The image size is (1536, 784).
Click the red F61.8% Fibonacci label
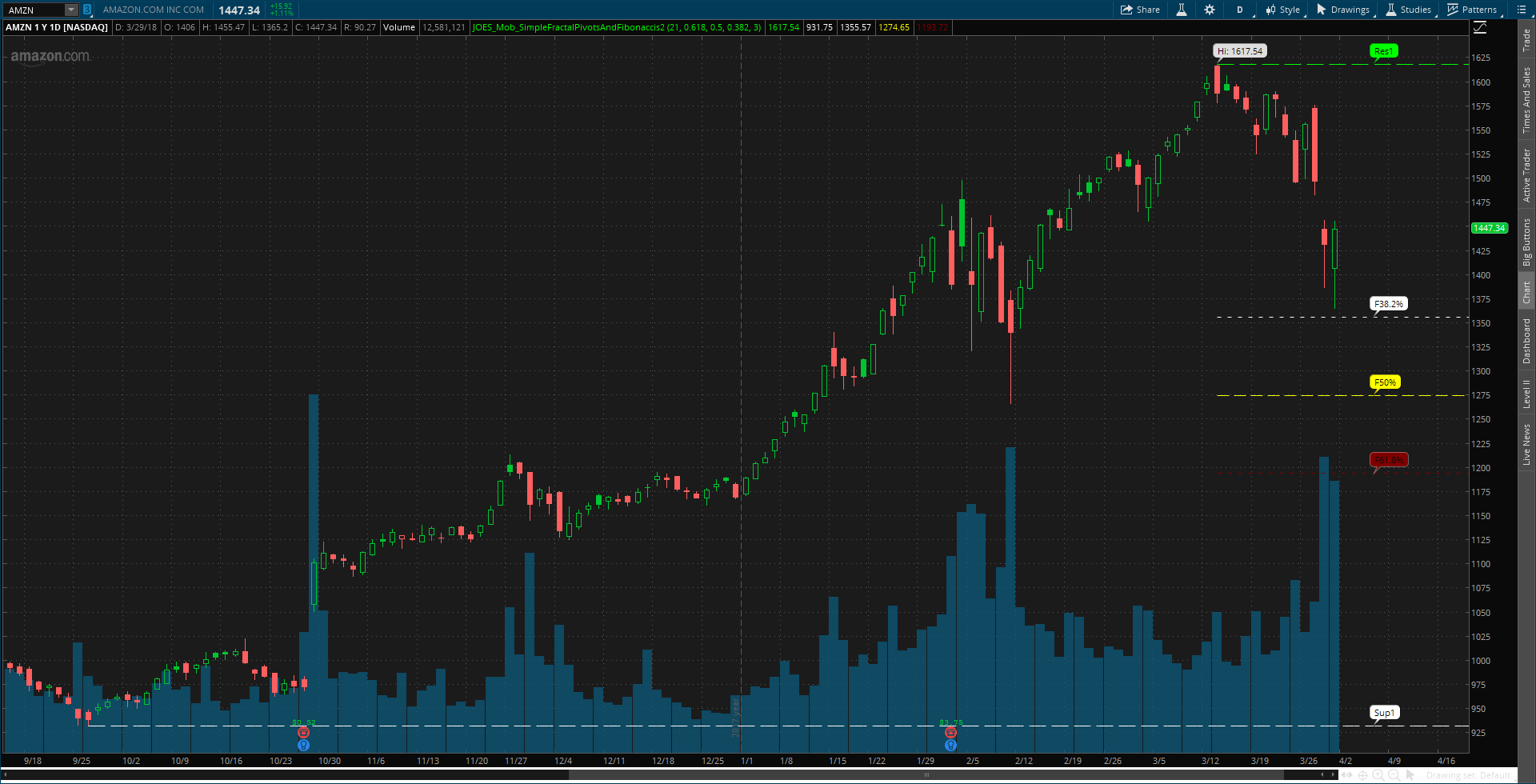(1389, 460)
